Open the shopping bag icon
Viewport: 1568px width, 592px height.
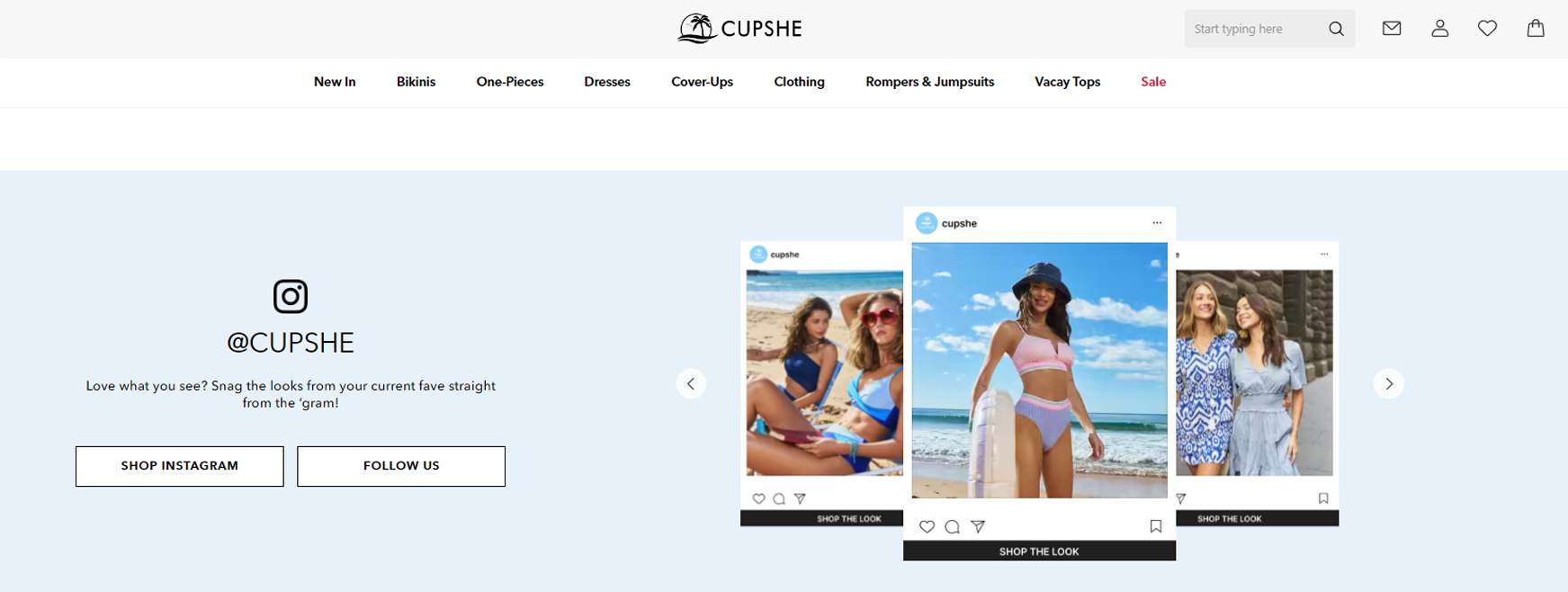point(1536,28)
